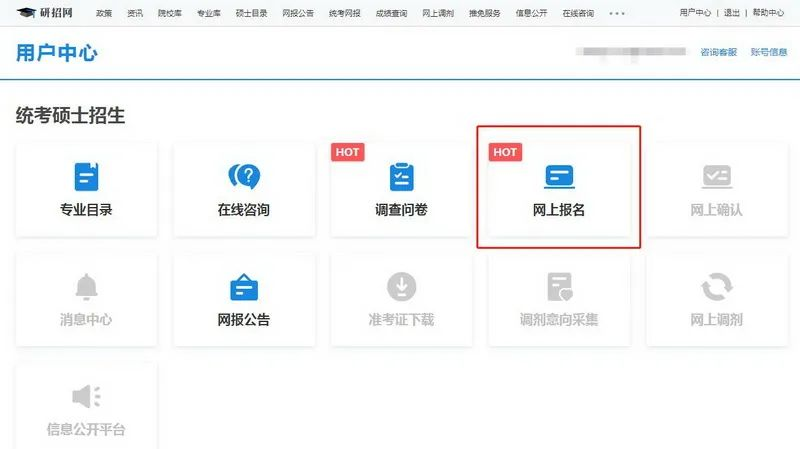Image resolution: width=800 pixels, height=449 pixels.
Task: Open the 推免服务 menu item
Action: [x=485, y=13]
